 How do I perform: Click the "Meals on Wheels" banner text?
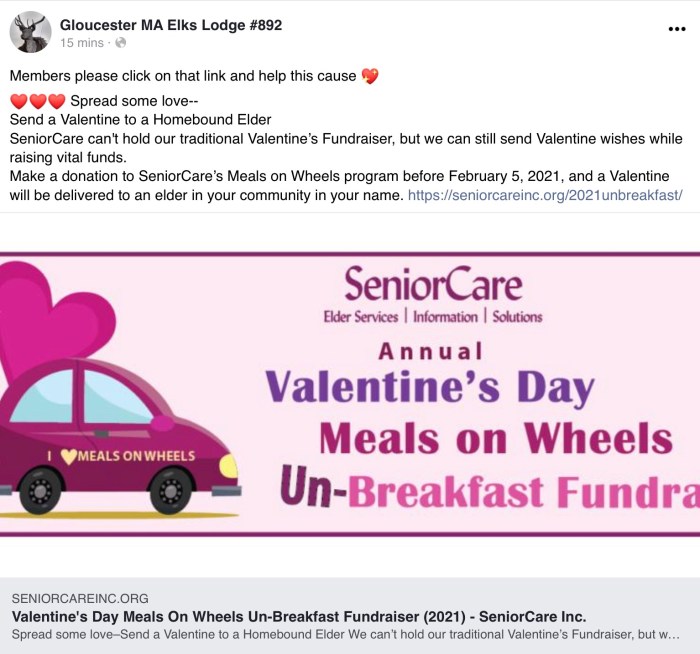[495, 438]
